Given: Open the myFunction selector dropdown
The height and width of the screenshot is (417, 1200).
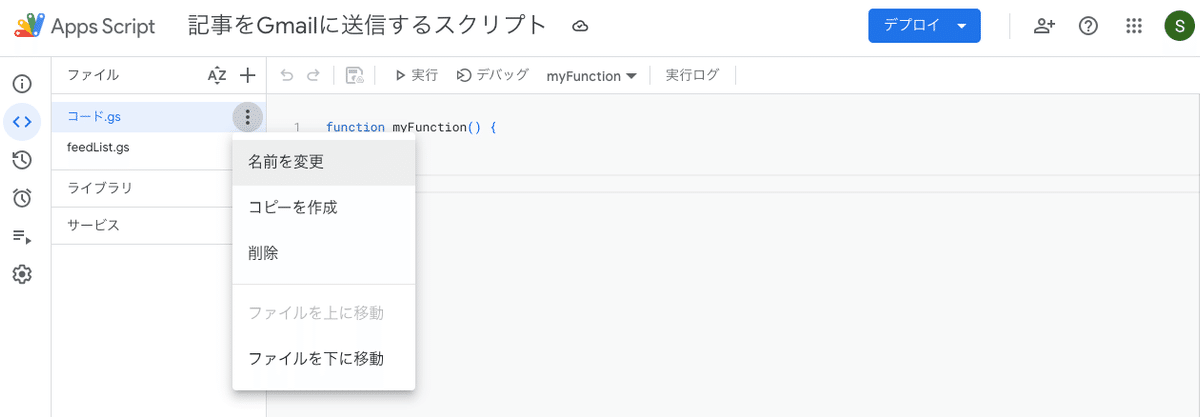Looking at the screenshot, I should point(592,76).
